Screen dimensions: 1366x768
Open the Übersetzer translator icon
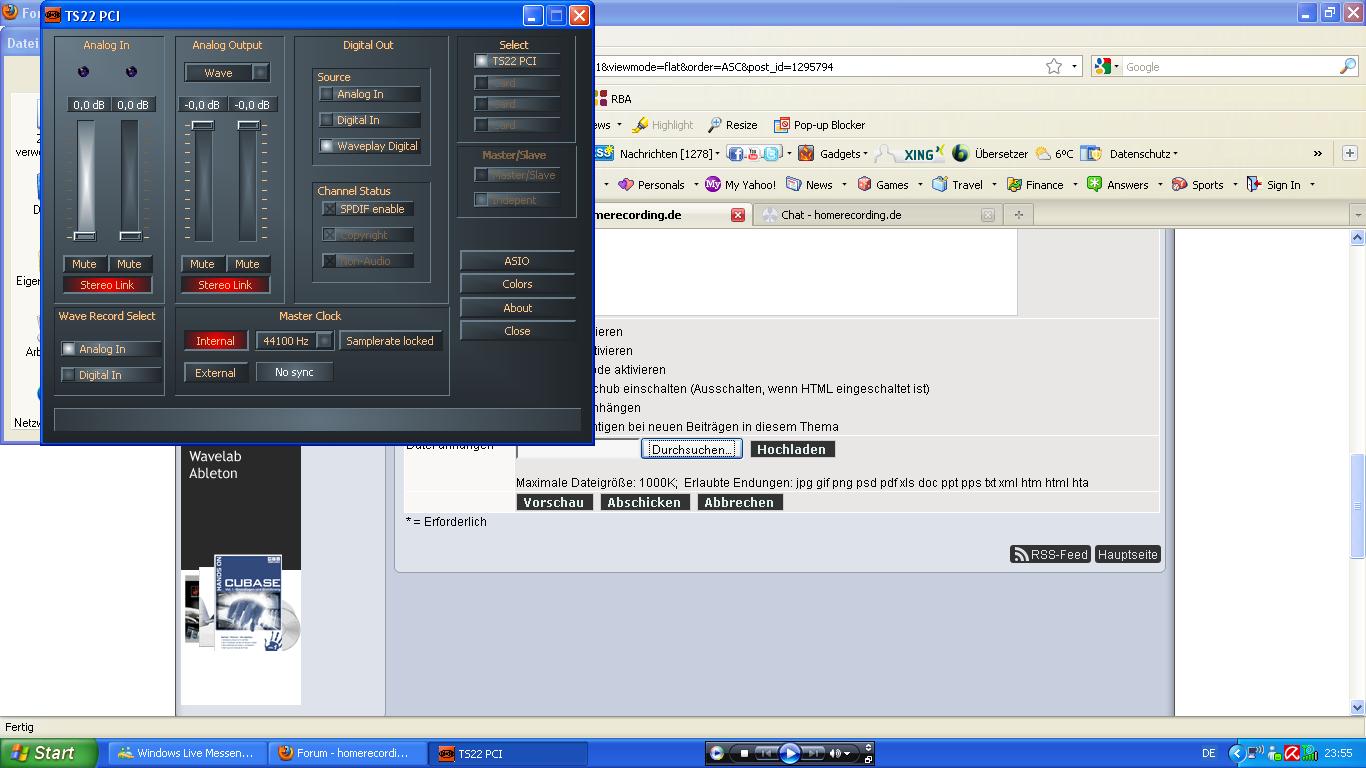(961, 154)
